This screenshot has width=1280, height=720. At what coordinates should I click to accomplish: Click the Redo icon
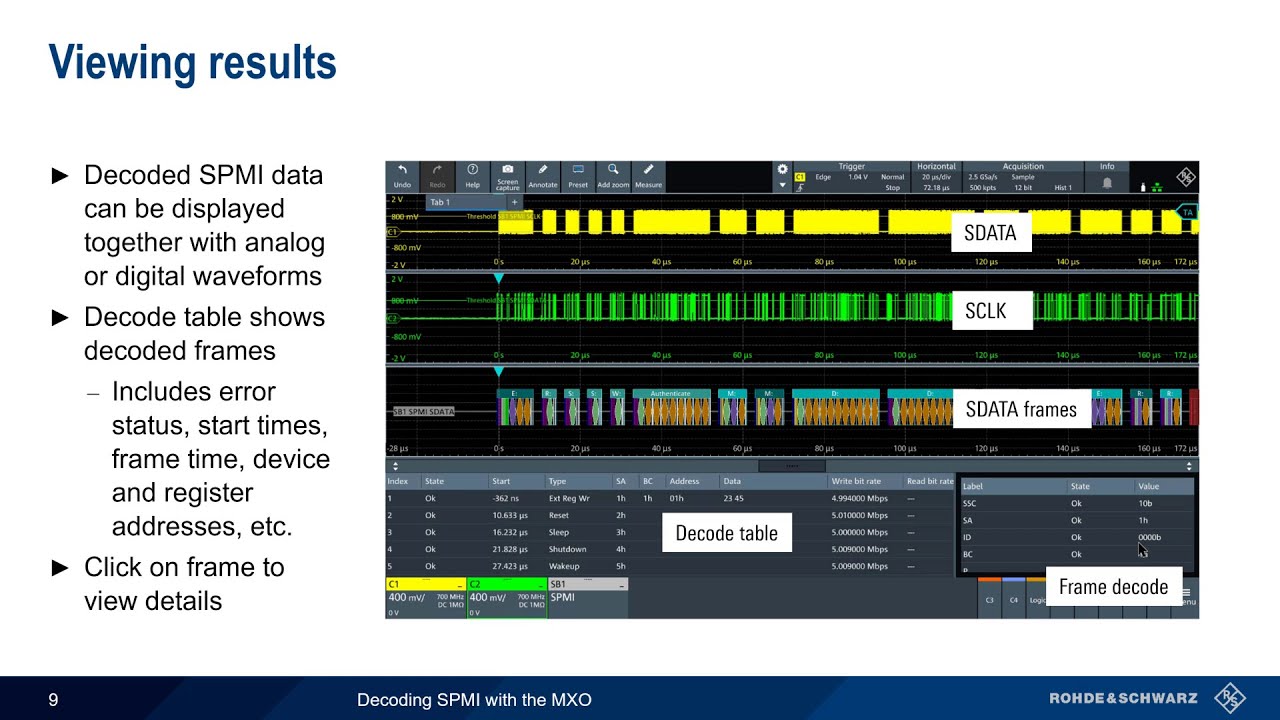(x=437, y=176)
